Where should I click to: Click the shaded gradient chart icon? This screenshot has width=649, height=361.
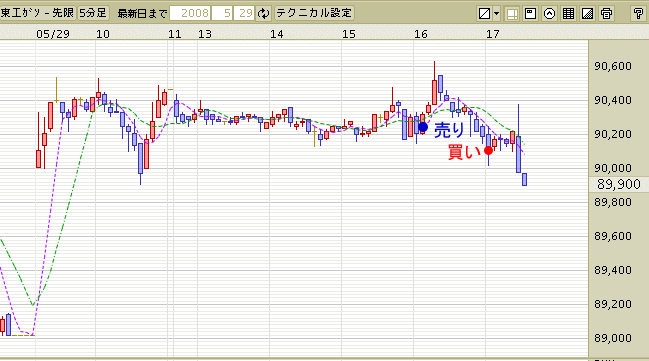tap(587, 13)
